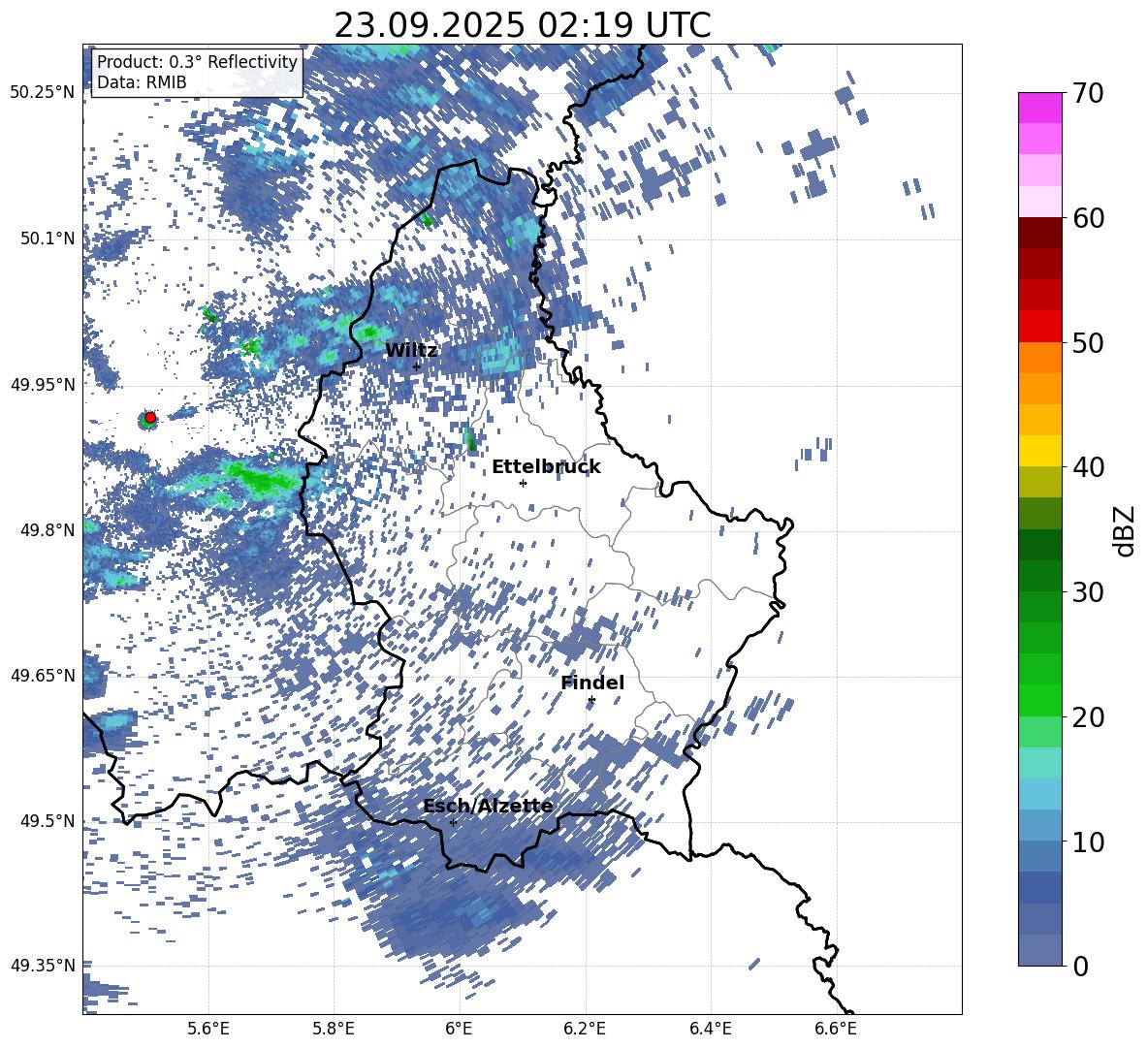Click the Findel station label
Viewport: 1148px width, 1048px height.
(592, 683)
